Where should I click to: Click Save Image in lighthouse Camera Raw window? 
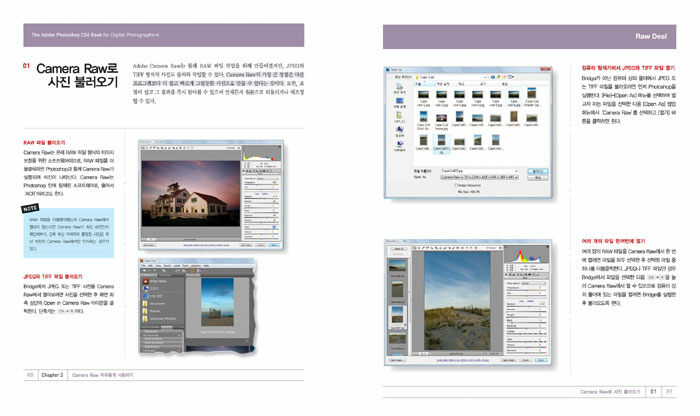pyautogui.click(x=149, y=245)
